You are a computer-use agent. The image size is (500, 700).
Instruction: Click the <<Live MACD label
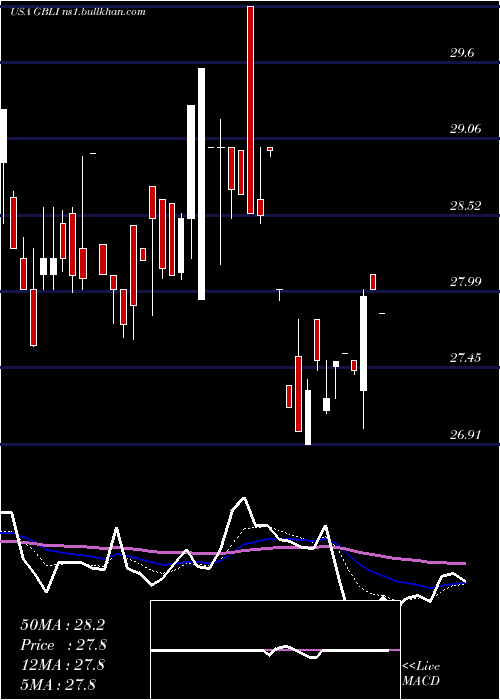click(421, 673)
